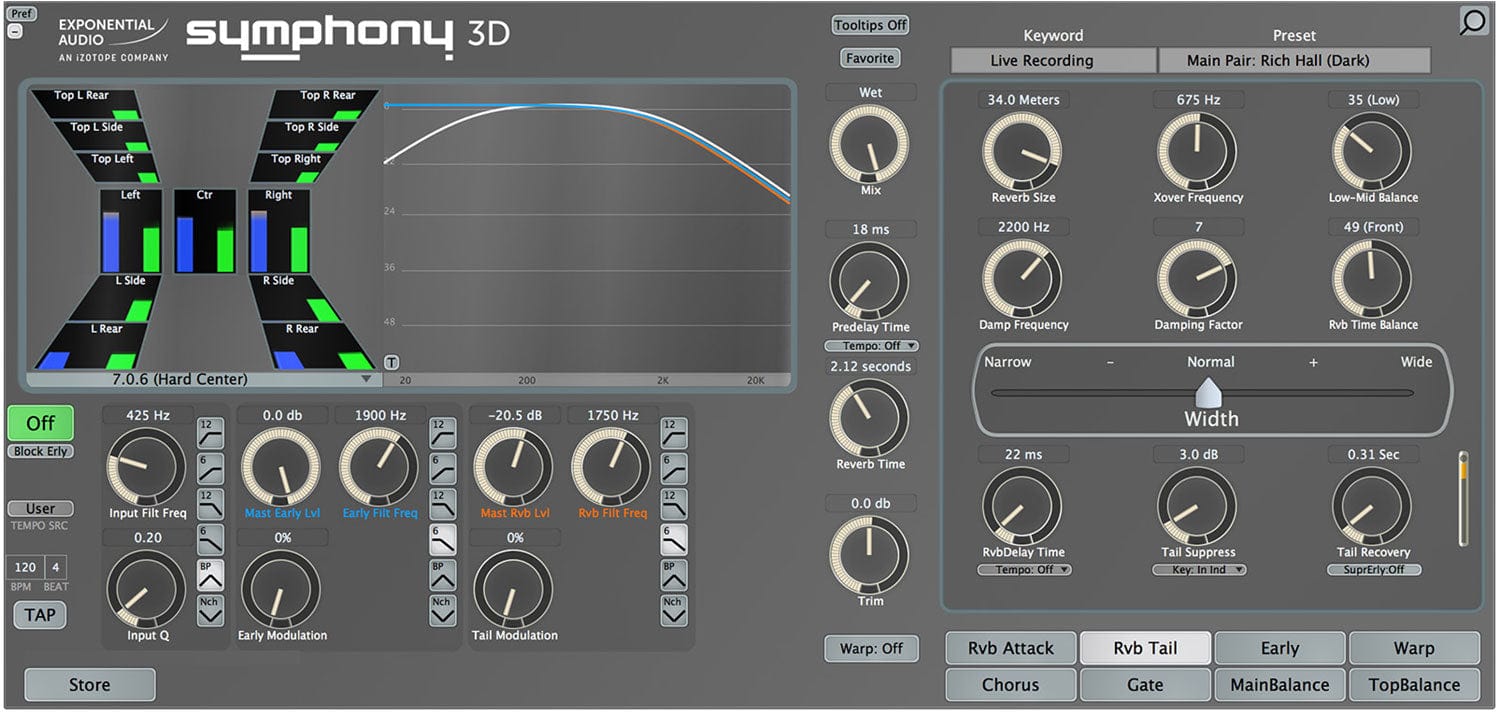Click the T button on the EQ graph
The height and width of the screenshot is (715, 1500).
[392, 362]
